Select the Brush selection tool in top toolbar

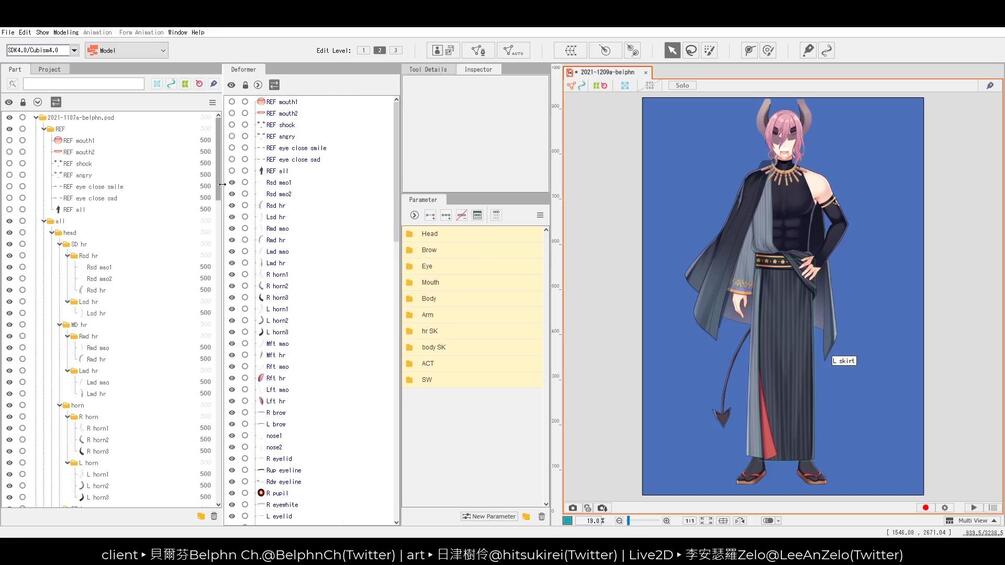tap(710, 50)
